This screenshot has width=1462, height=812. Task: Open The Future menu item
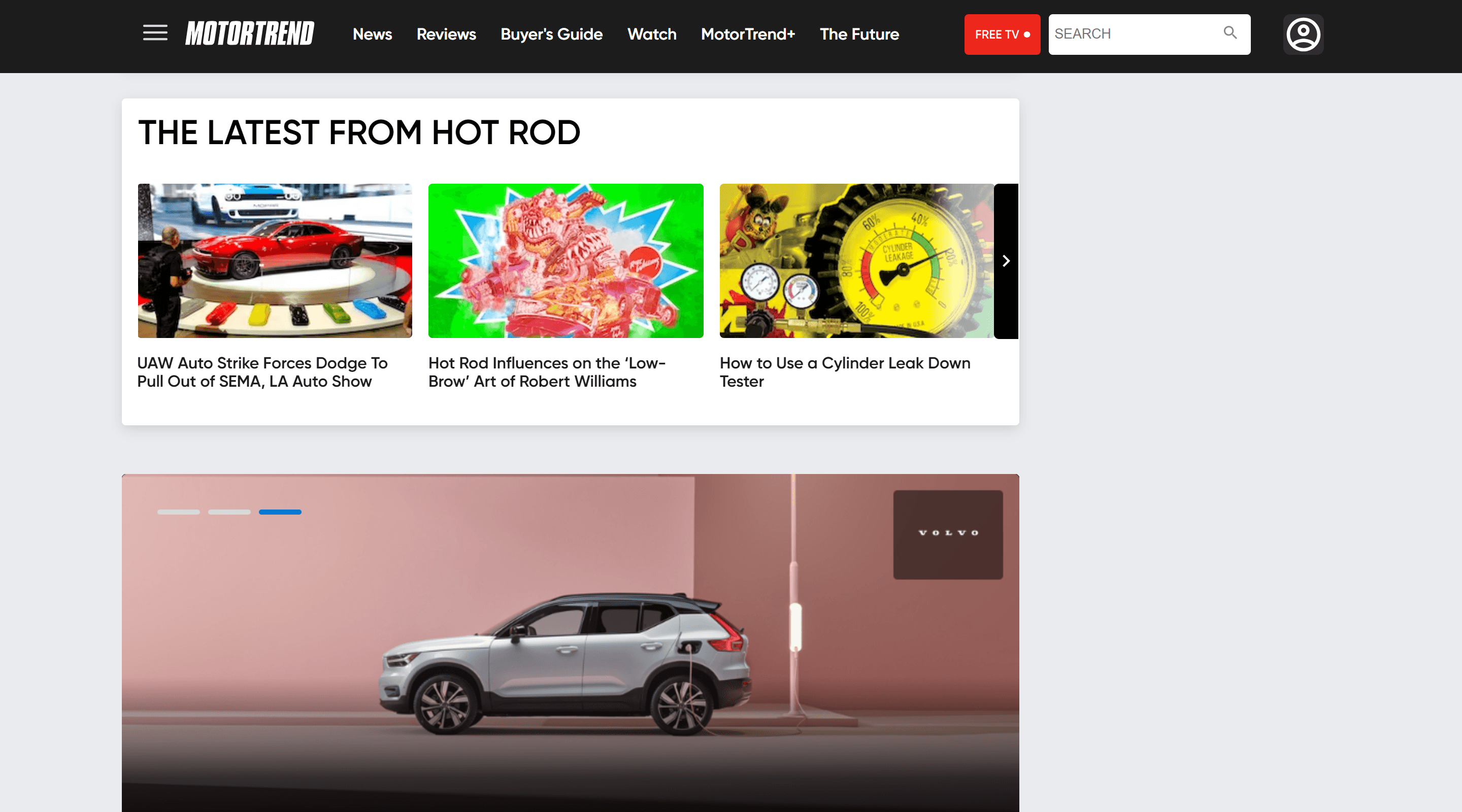pos(859,34)
